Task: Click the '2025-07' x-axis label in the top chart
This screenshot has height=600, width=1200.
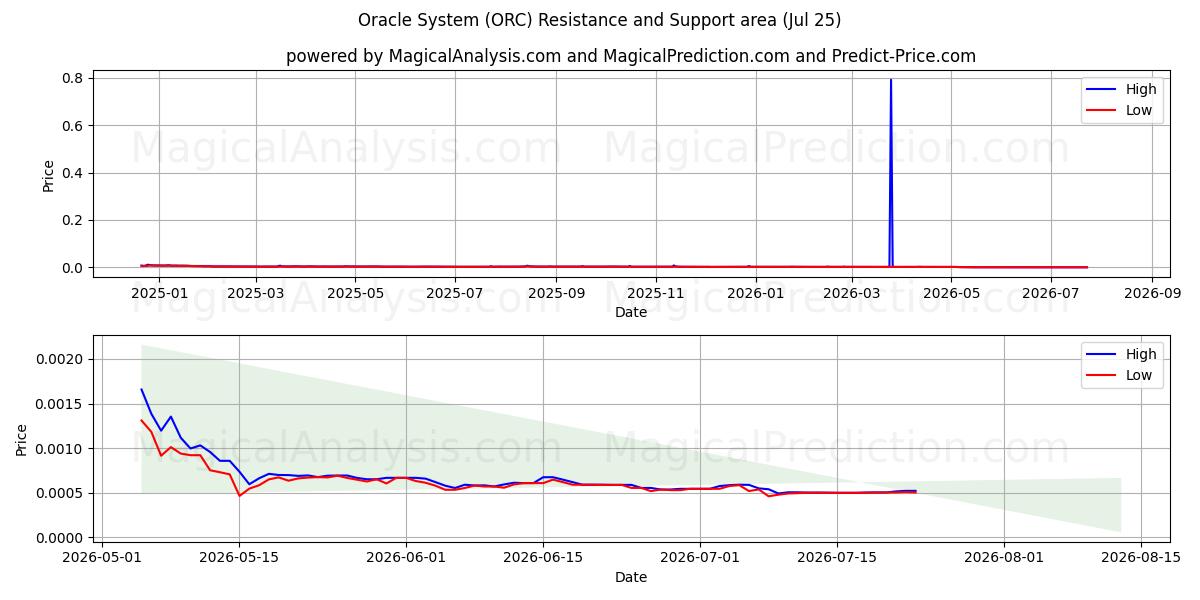Action: (x=456, y=293)
